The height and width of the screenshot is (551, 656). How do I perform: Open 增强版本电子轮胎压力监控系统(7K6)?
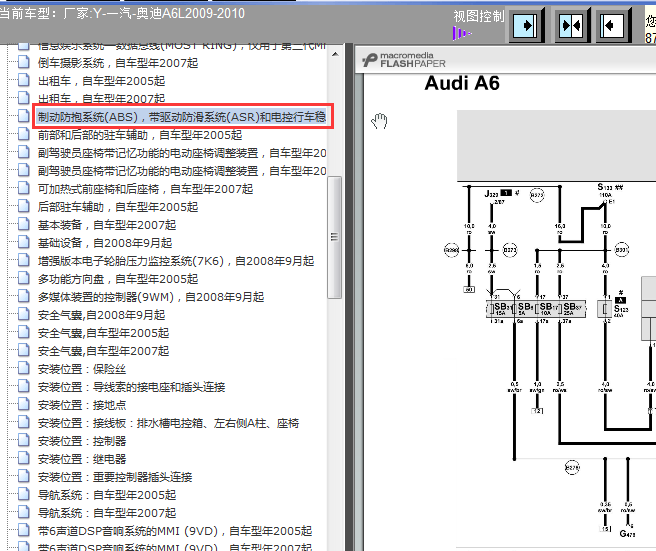pyautogui.click(x=176, y=261)
